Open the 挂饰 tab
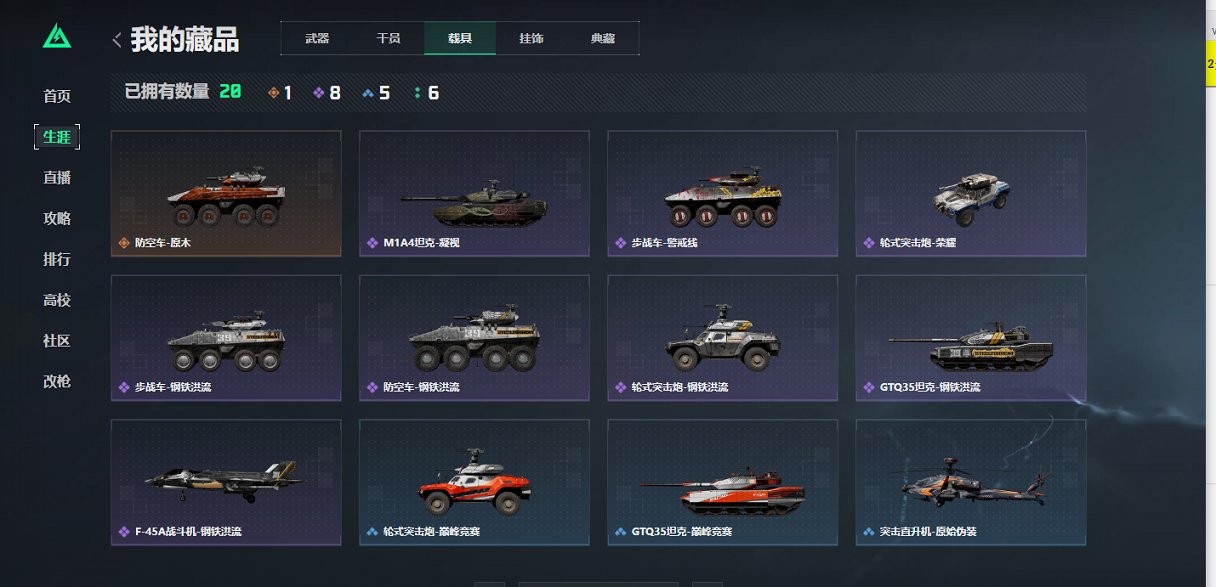Screen dimensions: 1216x587 (x=531, y=39)
